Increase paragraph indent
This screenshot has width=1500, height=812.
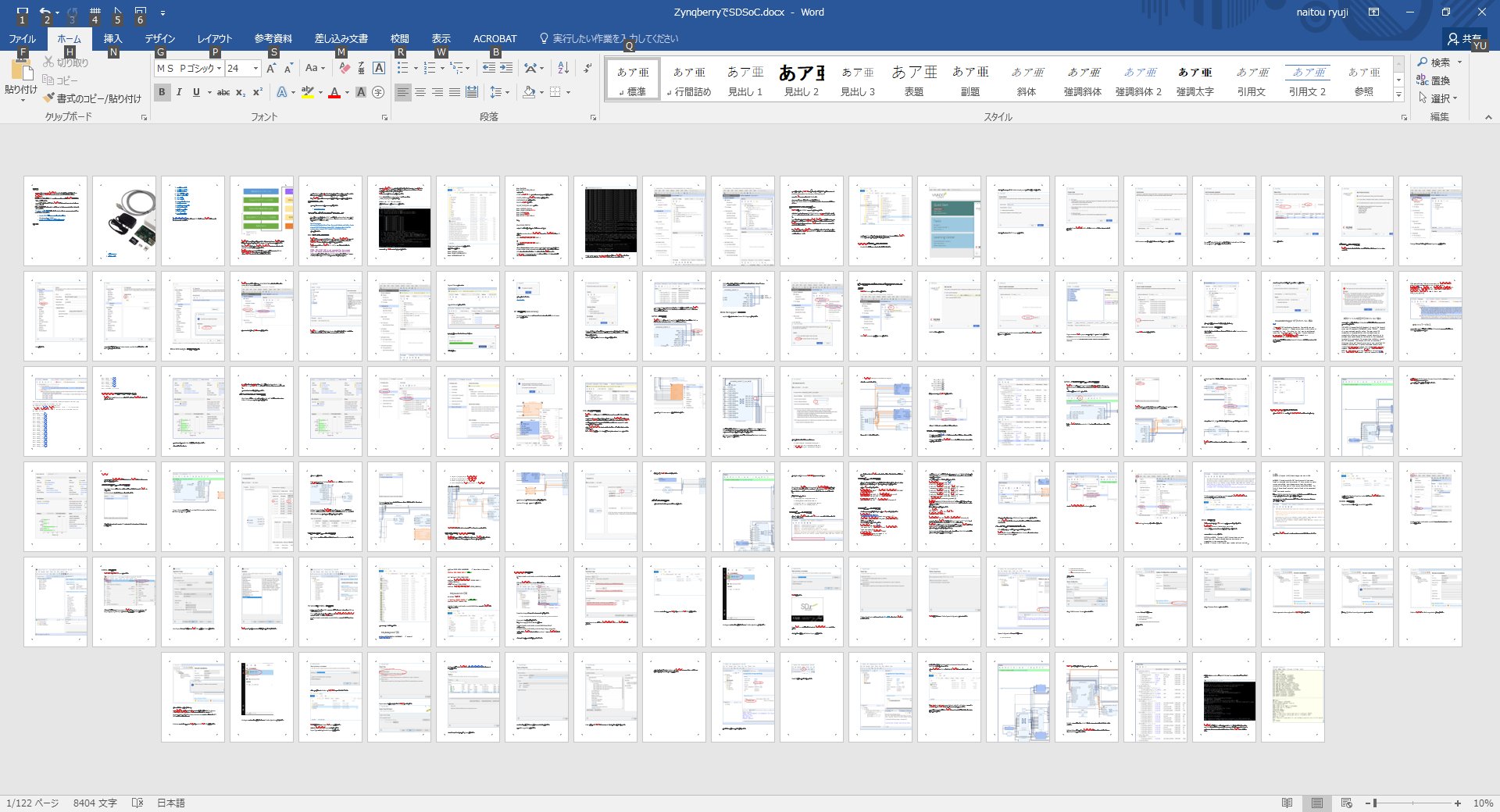(506, 69)
